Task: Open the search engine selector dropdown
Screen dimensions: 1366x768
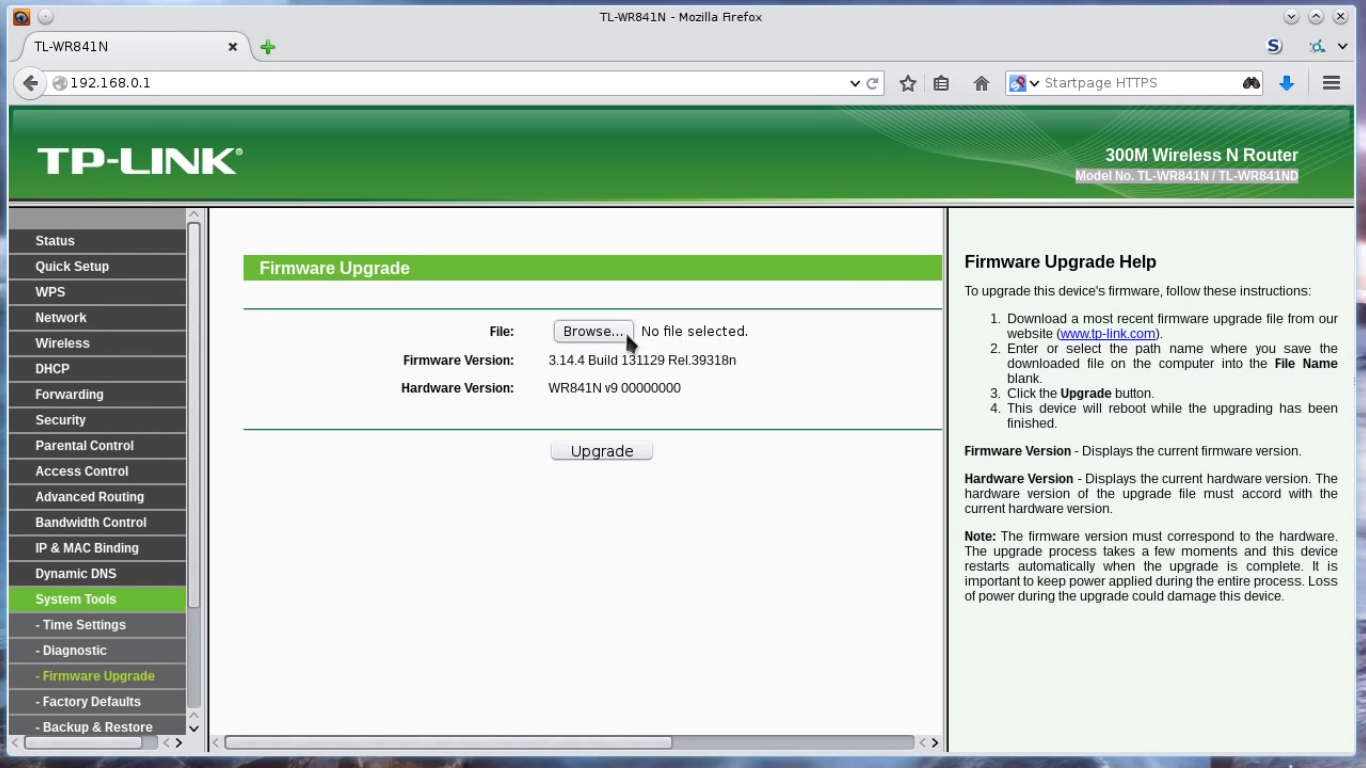Action: (x=1025, y=83)
